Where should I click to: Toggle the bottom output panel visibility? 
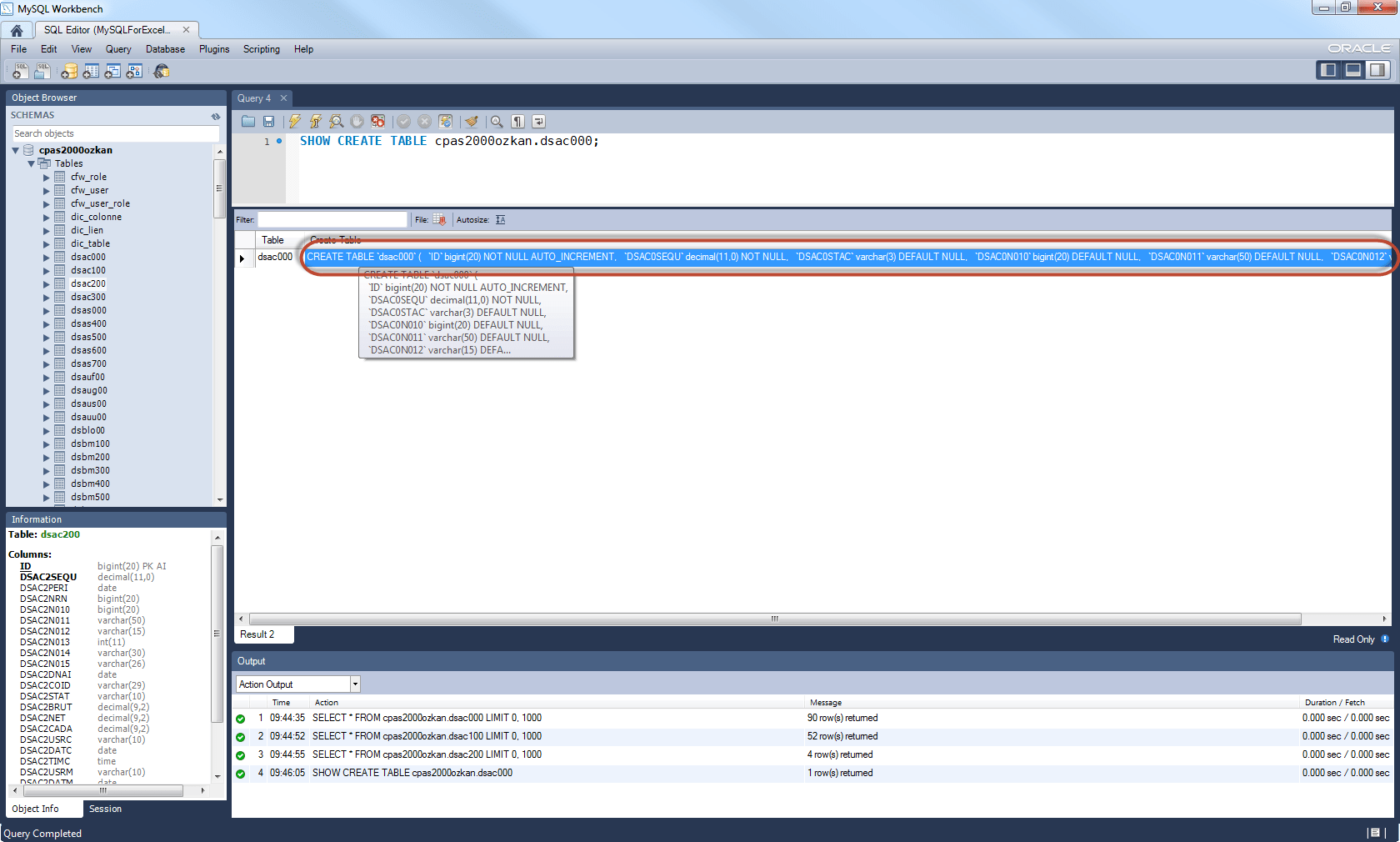pos(1353,70)
